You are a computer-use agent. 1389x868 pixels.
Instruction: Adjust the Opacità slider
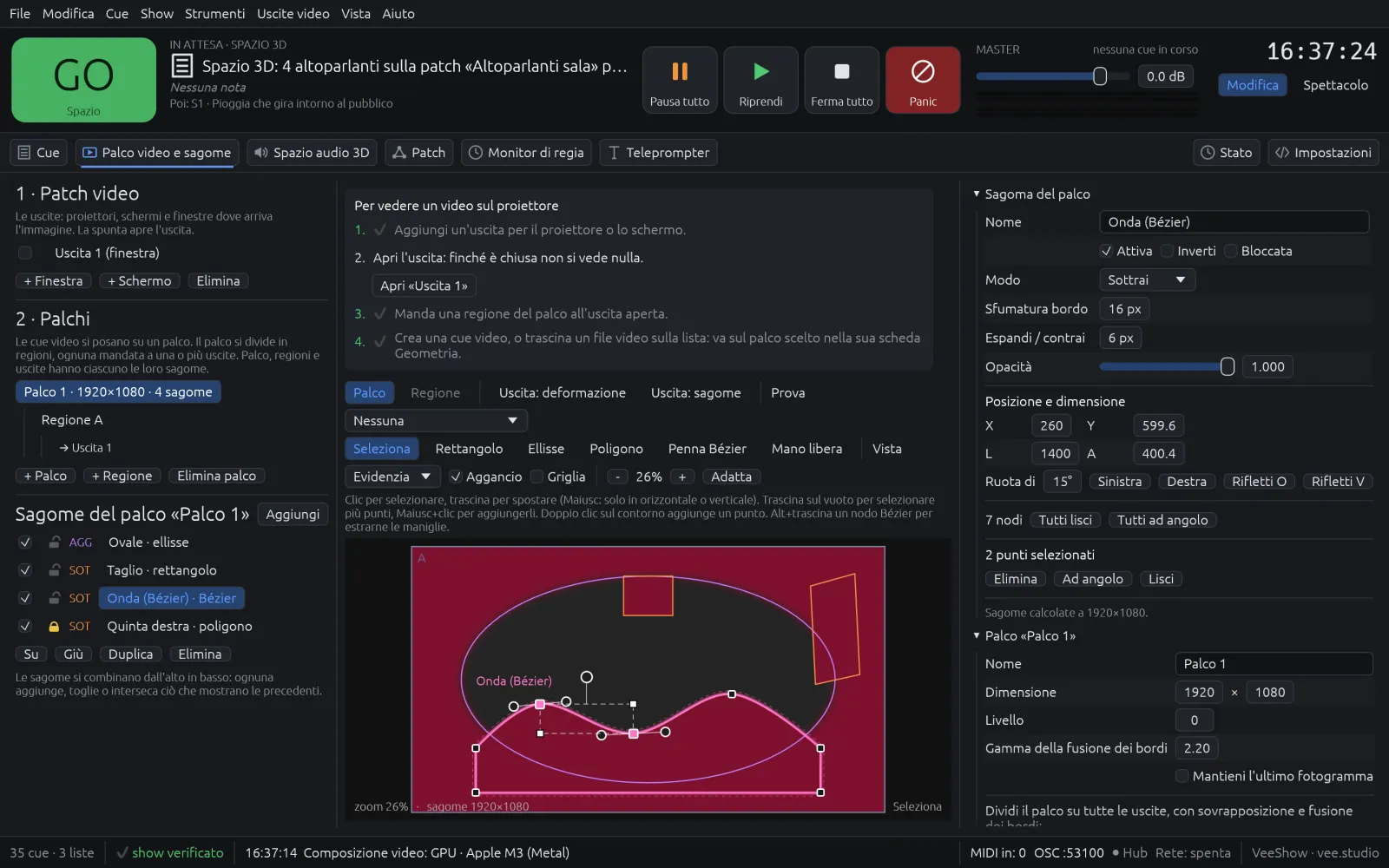(x=1167, y=366)
